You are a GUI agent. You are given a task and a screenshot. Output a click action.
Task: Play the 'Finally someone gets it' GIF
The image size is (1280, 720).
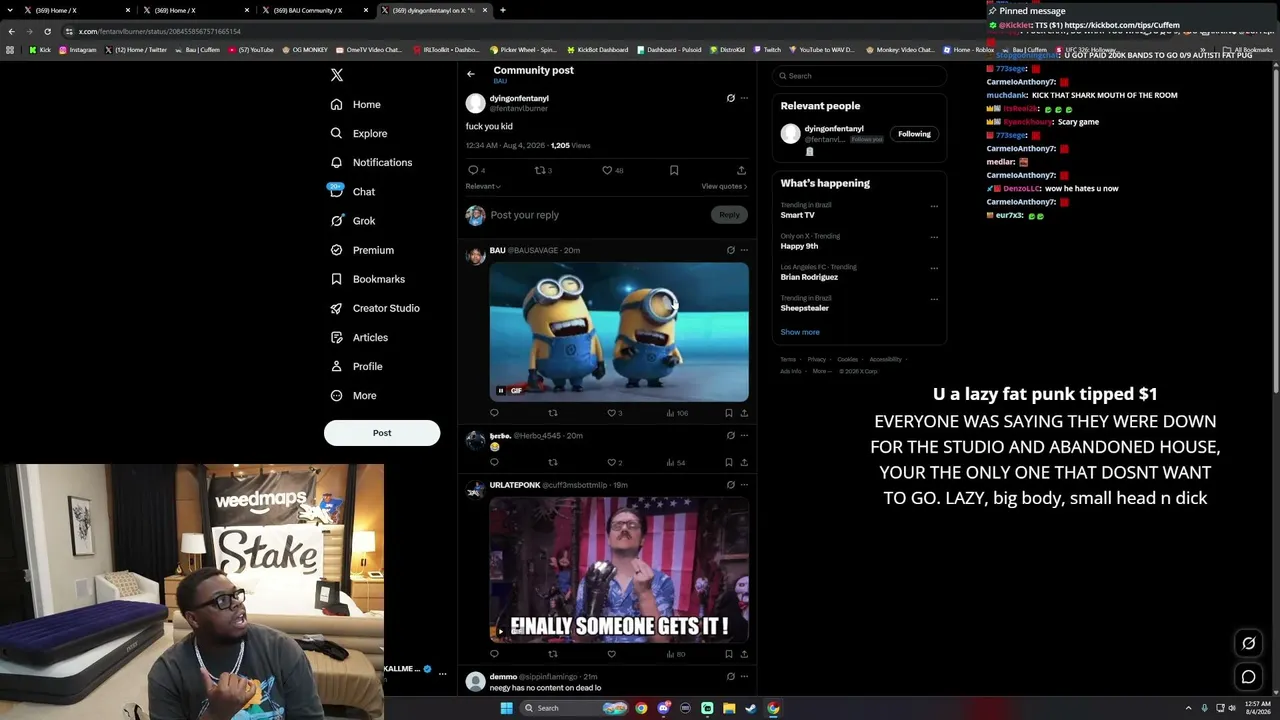(x=501, y=631)
